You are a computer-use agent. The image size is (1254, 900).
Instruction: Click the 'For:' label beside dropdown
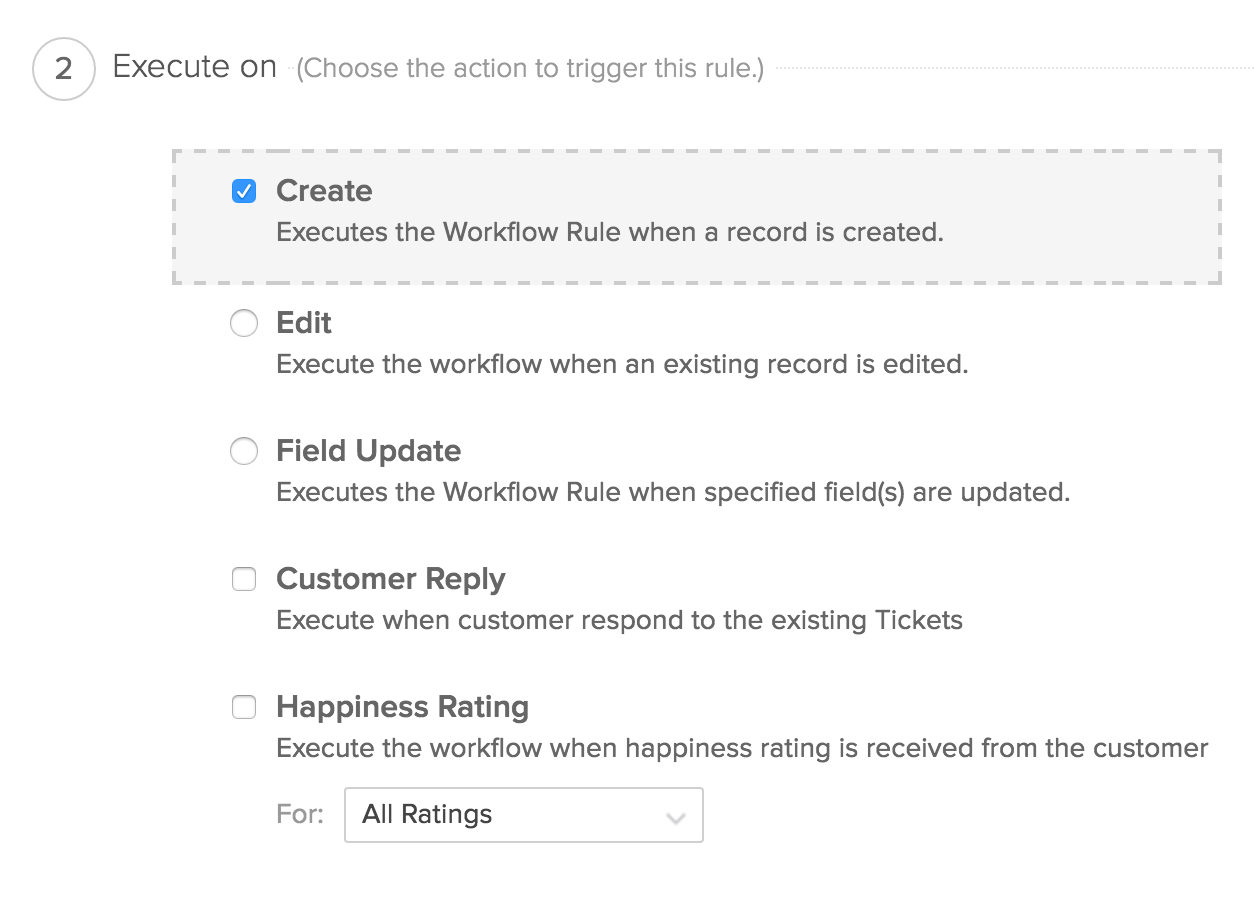tap(300, 815)
